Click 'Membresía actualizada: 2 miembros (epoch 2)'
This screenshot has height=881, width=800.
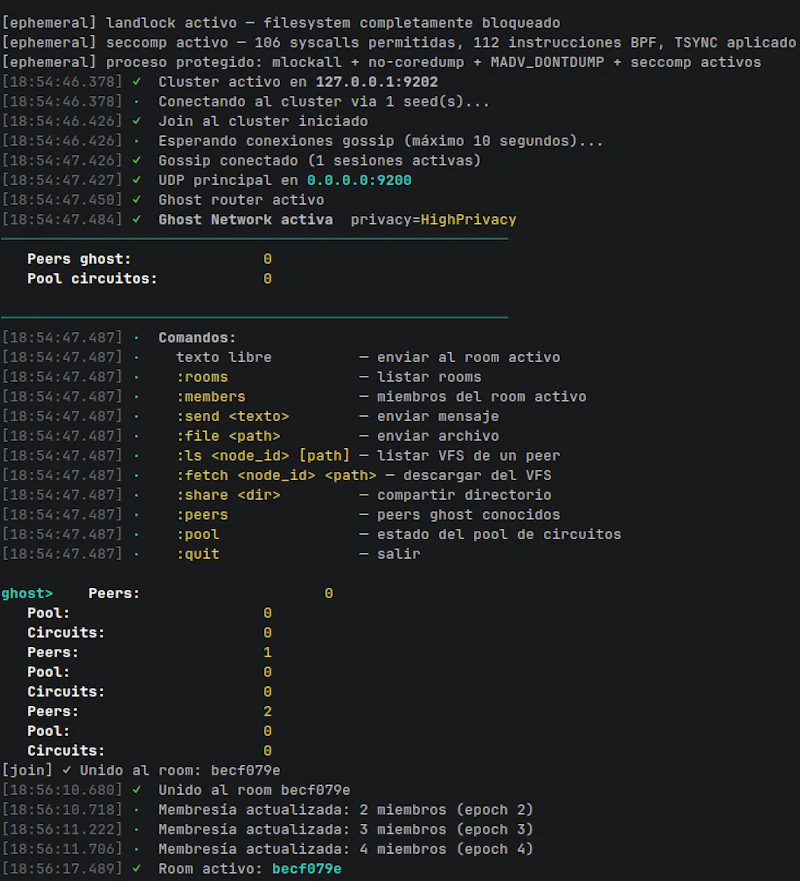click(346, 810)
